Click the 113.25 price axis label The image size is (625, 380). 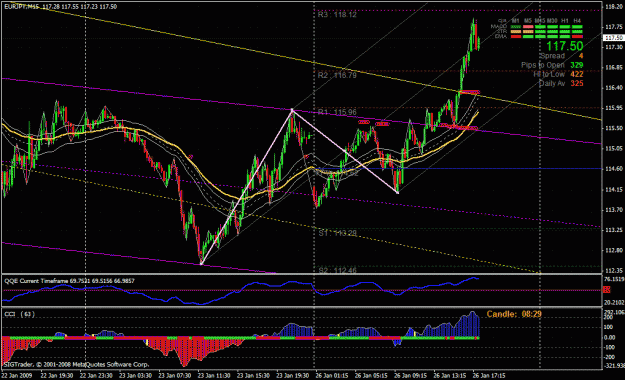[614, 230]
